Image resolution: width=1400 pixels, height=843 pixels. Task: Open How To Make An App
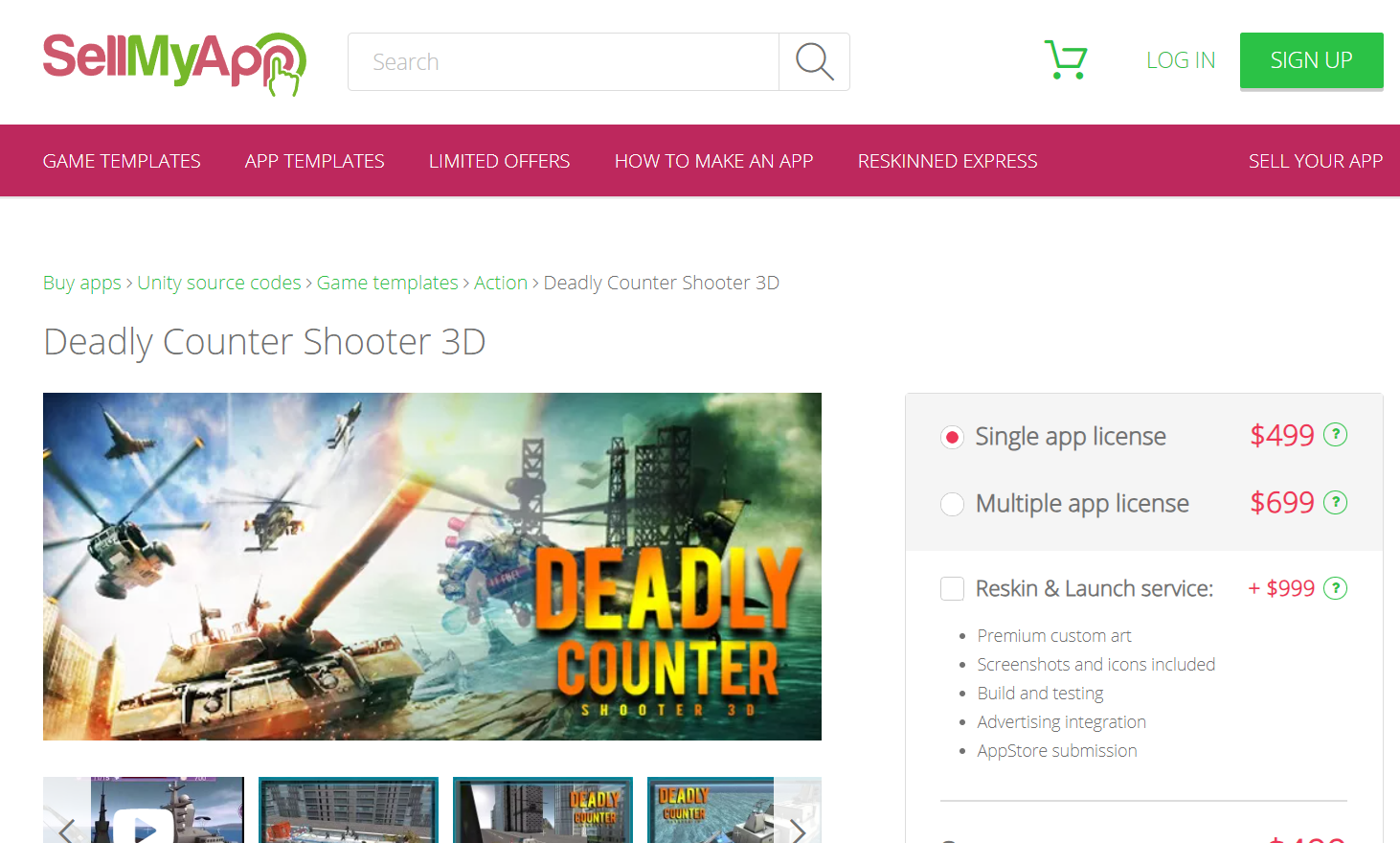[713, 161]
